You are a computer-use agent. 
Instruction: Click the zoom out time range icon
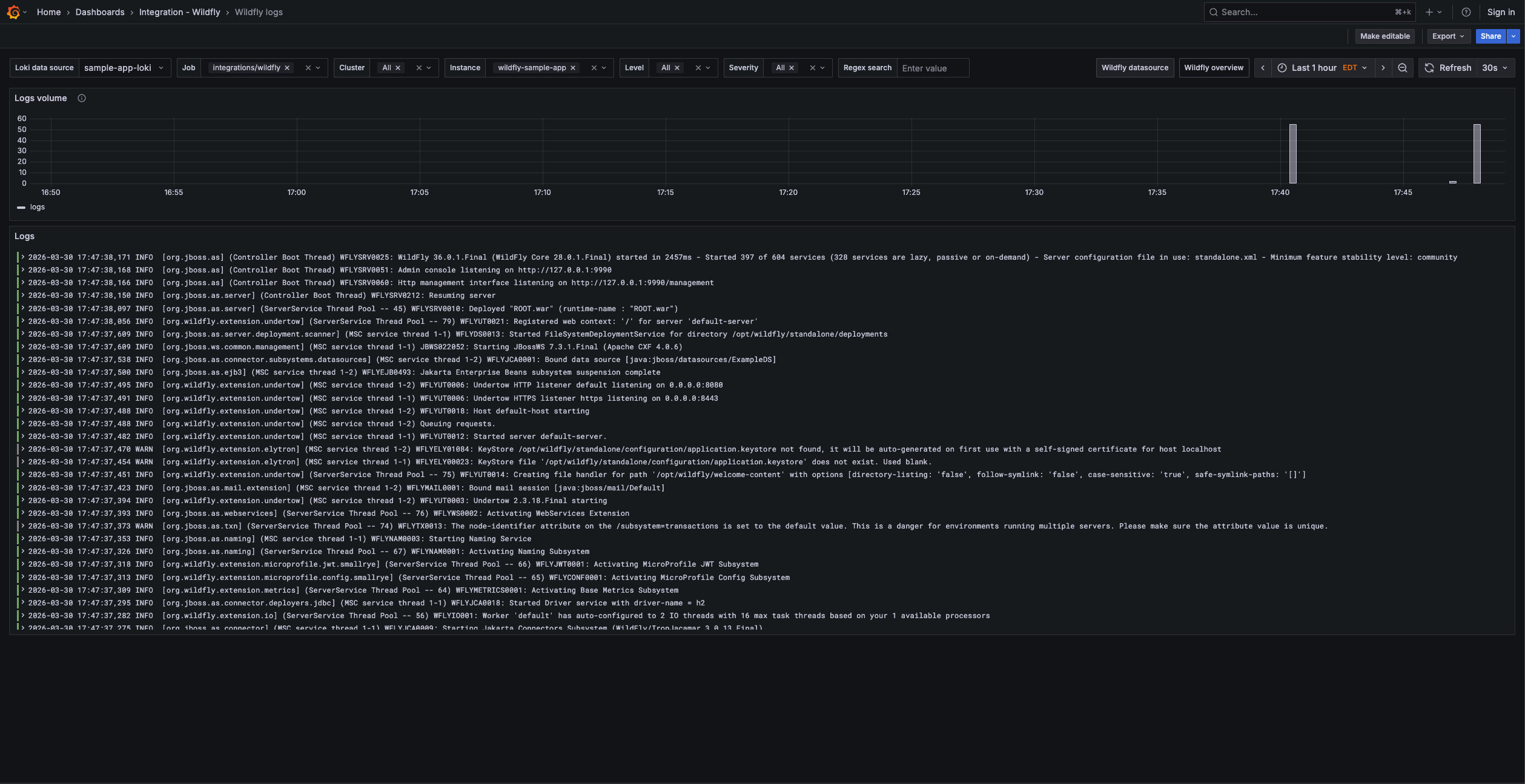(1403, 68)
